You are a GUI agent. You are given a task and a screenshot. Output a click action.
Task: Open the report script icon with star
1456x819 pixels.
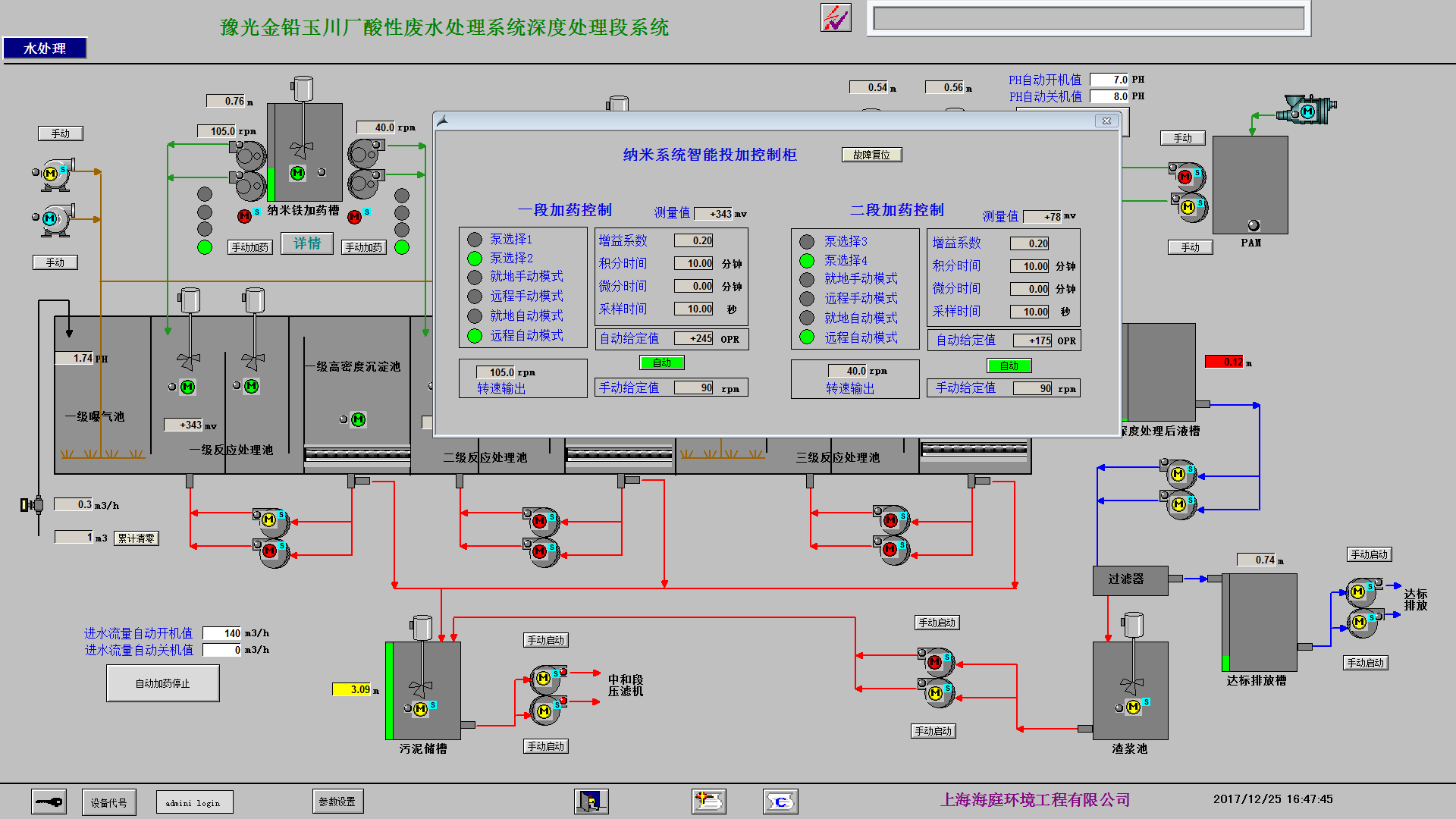click(708, 801)
